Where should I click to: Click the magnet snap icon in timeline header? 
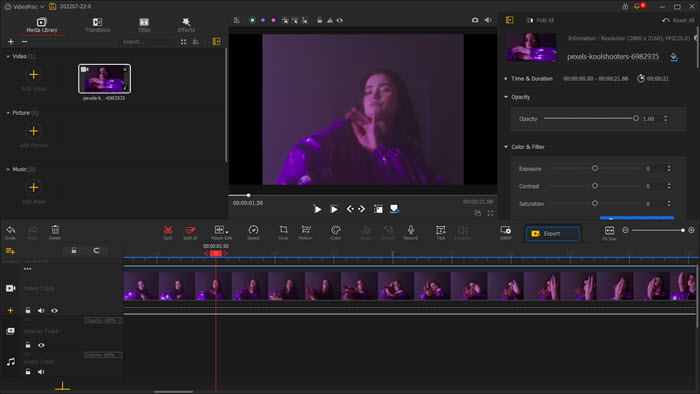[96, 250]
